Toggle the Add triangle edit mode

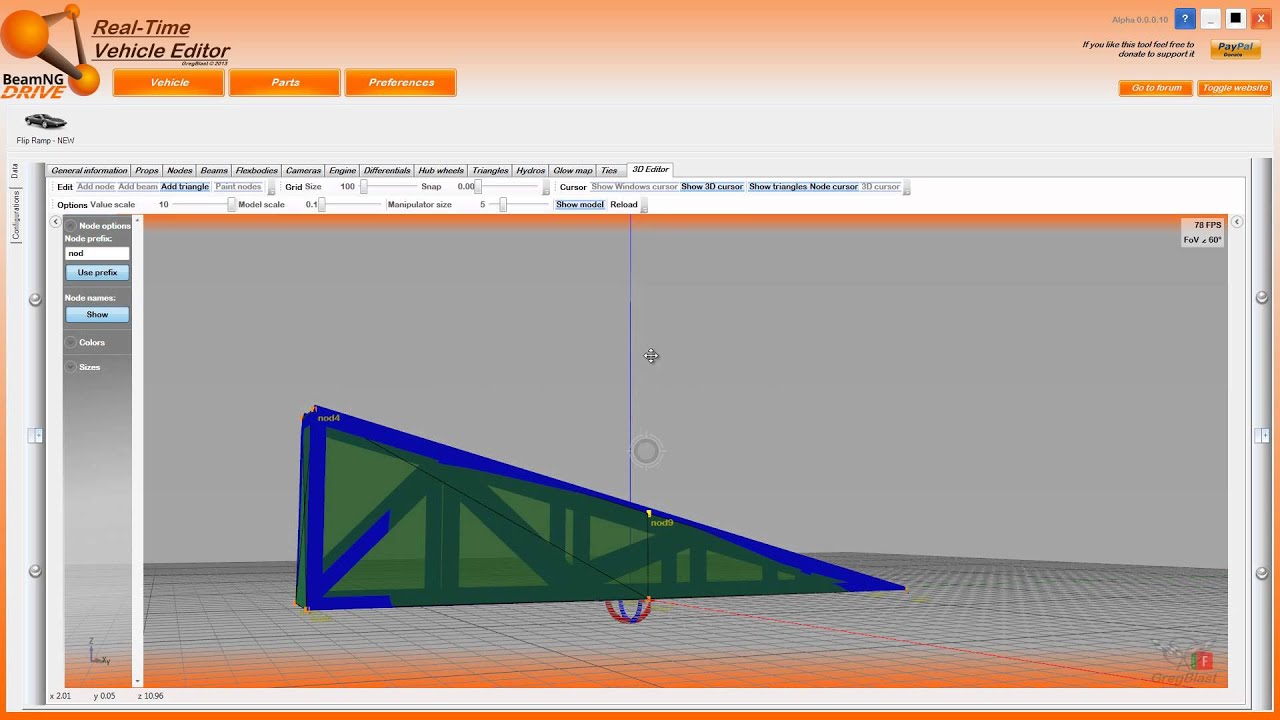185,187
